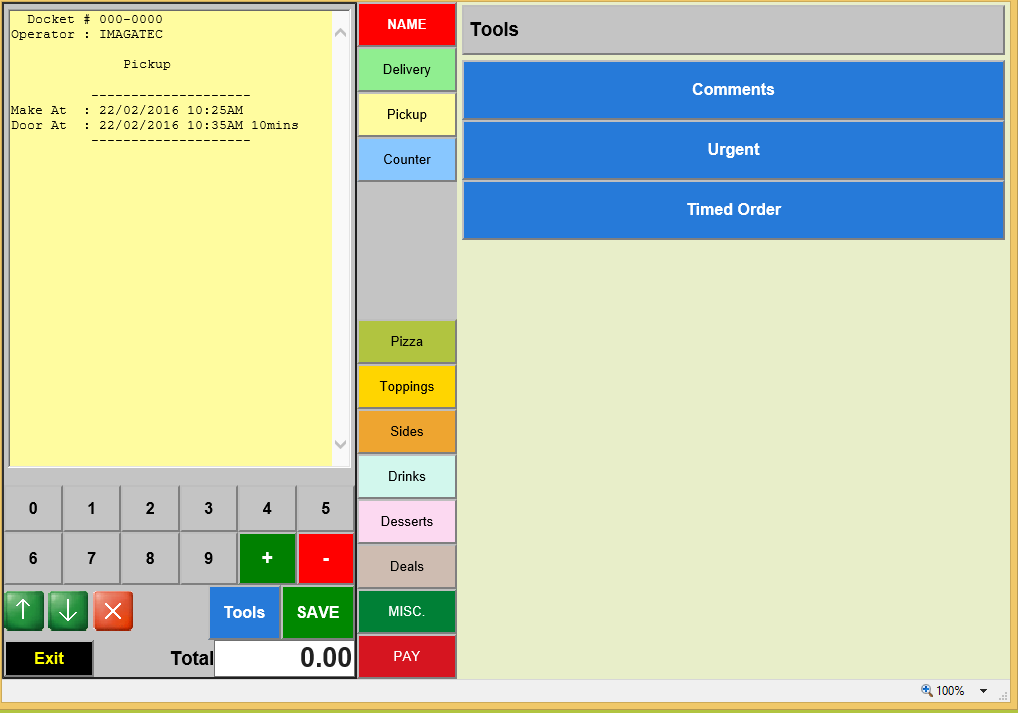Click the Timed Order button
This screenshot has width=1018, height=713.
[x=733, y=210]
